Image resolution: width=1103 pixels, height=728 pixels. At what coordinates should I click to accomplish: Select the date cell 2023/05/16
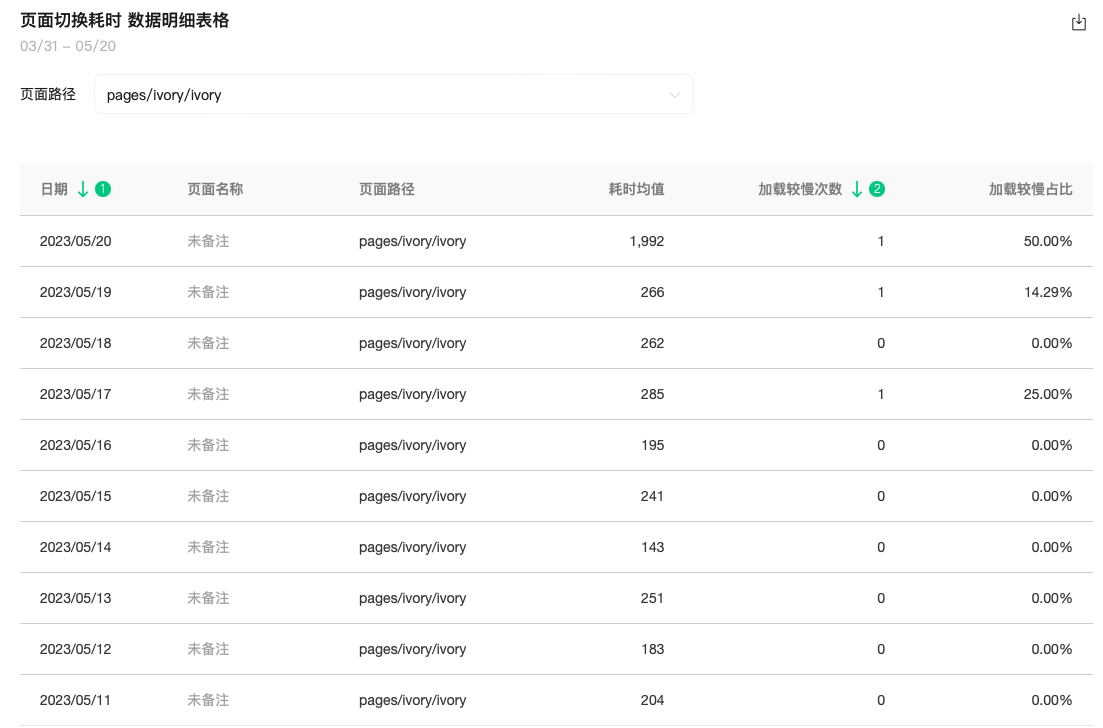coord(75,445)
